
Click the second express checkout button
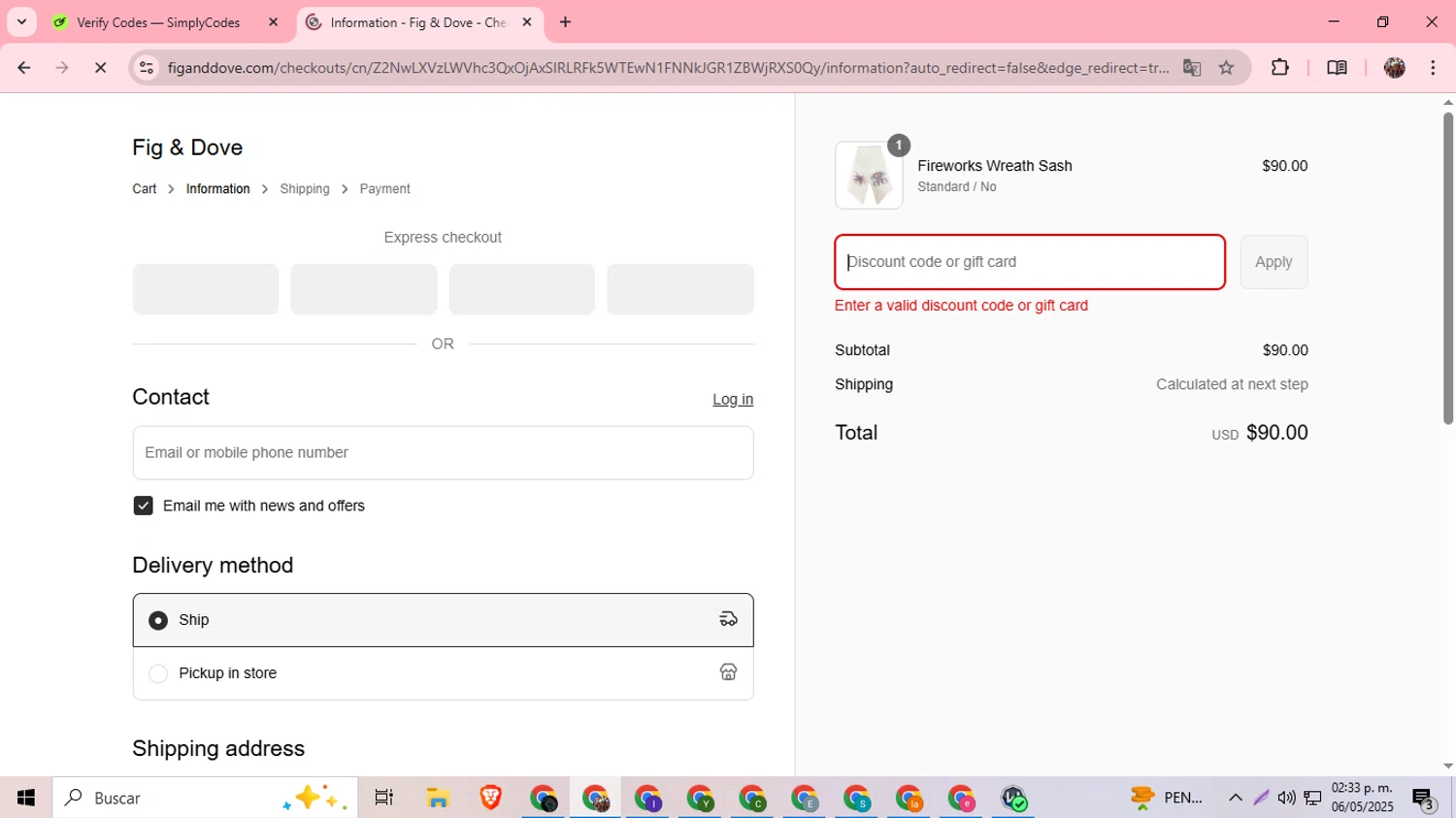(x=364, y=289)
